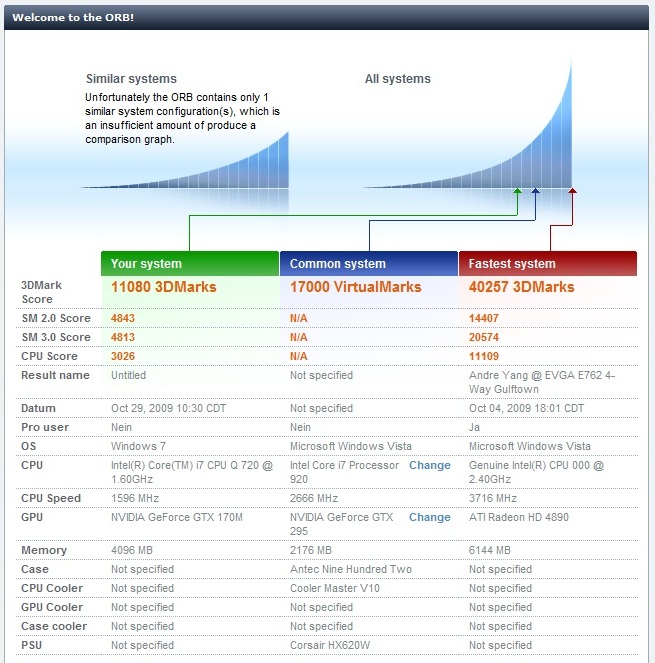655x663 pixels.
Task: Click the date Oct 04, 2009 18:01 CDT
Action: [526, 408]
